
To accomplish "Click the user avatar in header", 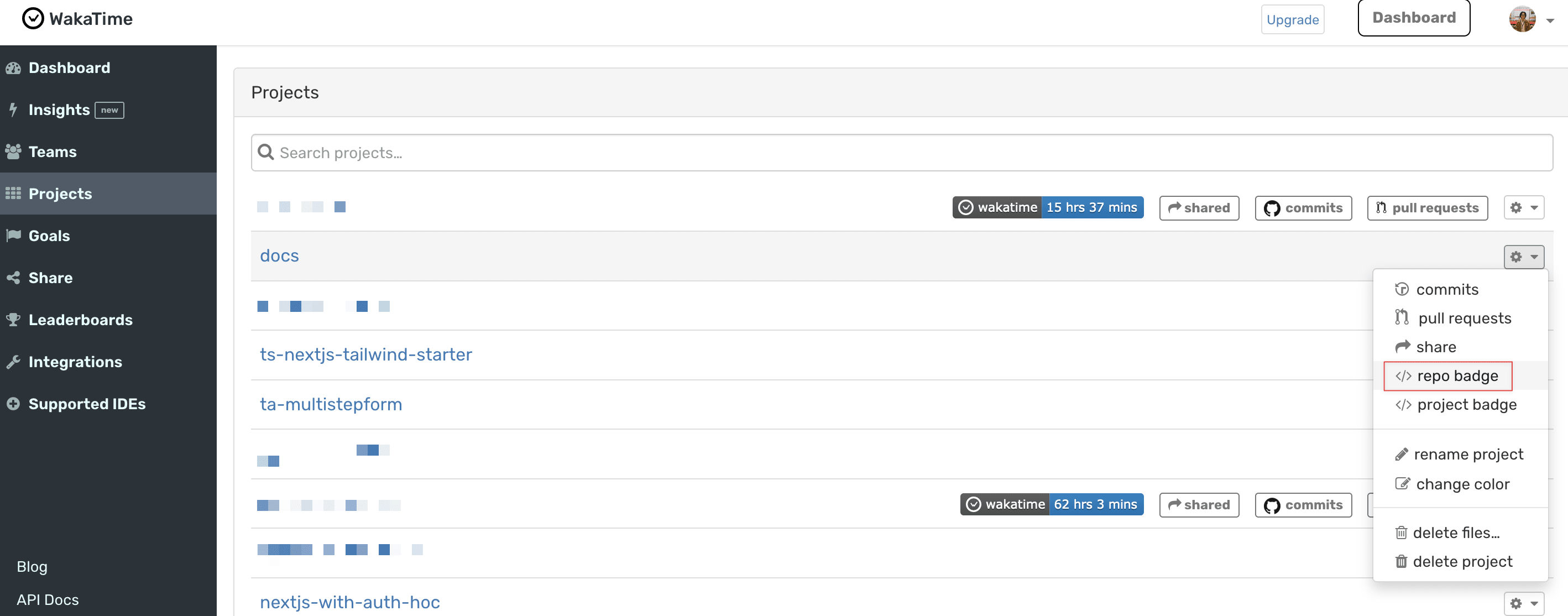I will 1522,19.
